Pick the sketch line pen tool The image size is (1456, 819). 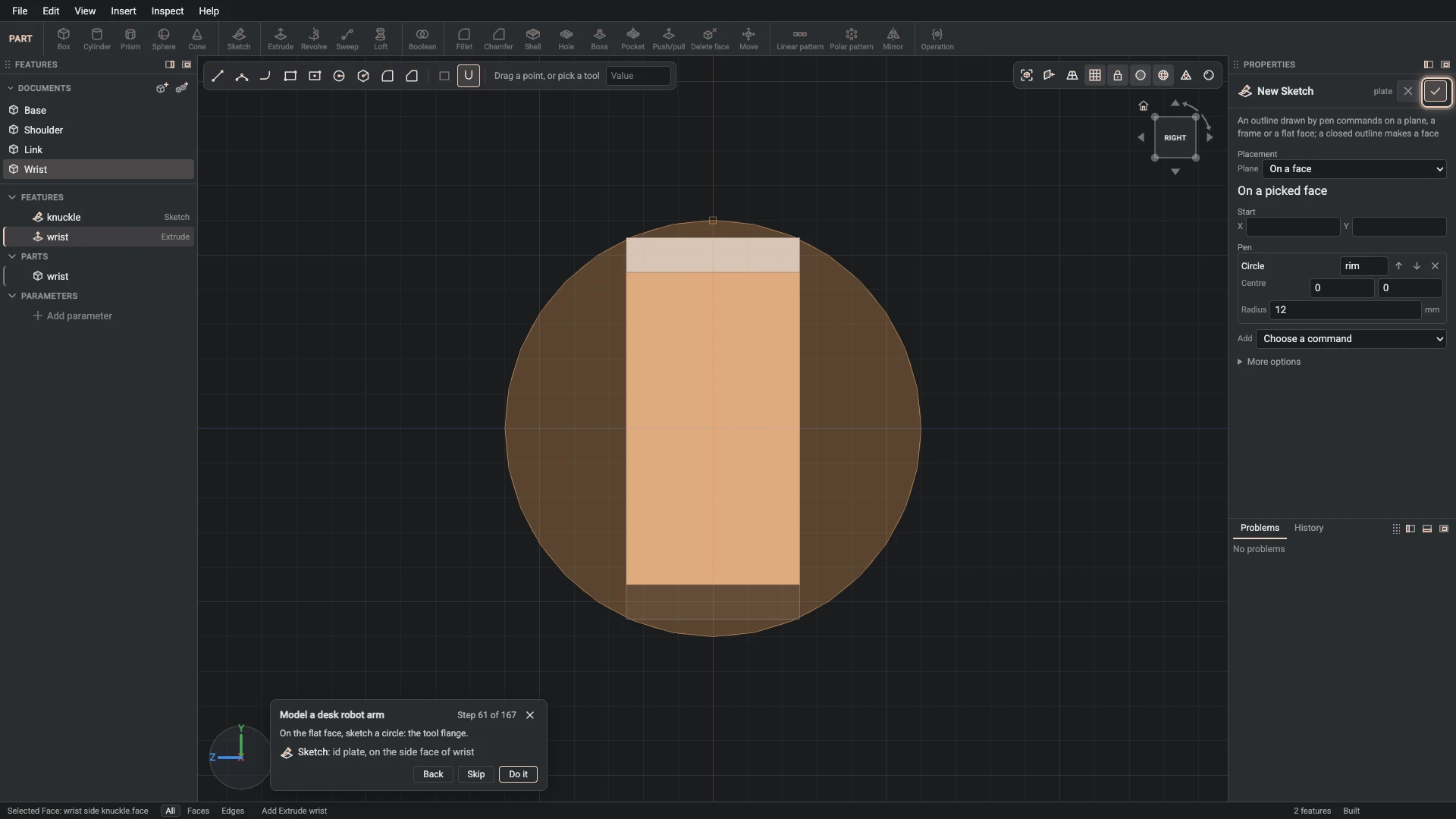click(x=218, y=76)
